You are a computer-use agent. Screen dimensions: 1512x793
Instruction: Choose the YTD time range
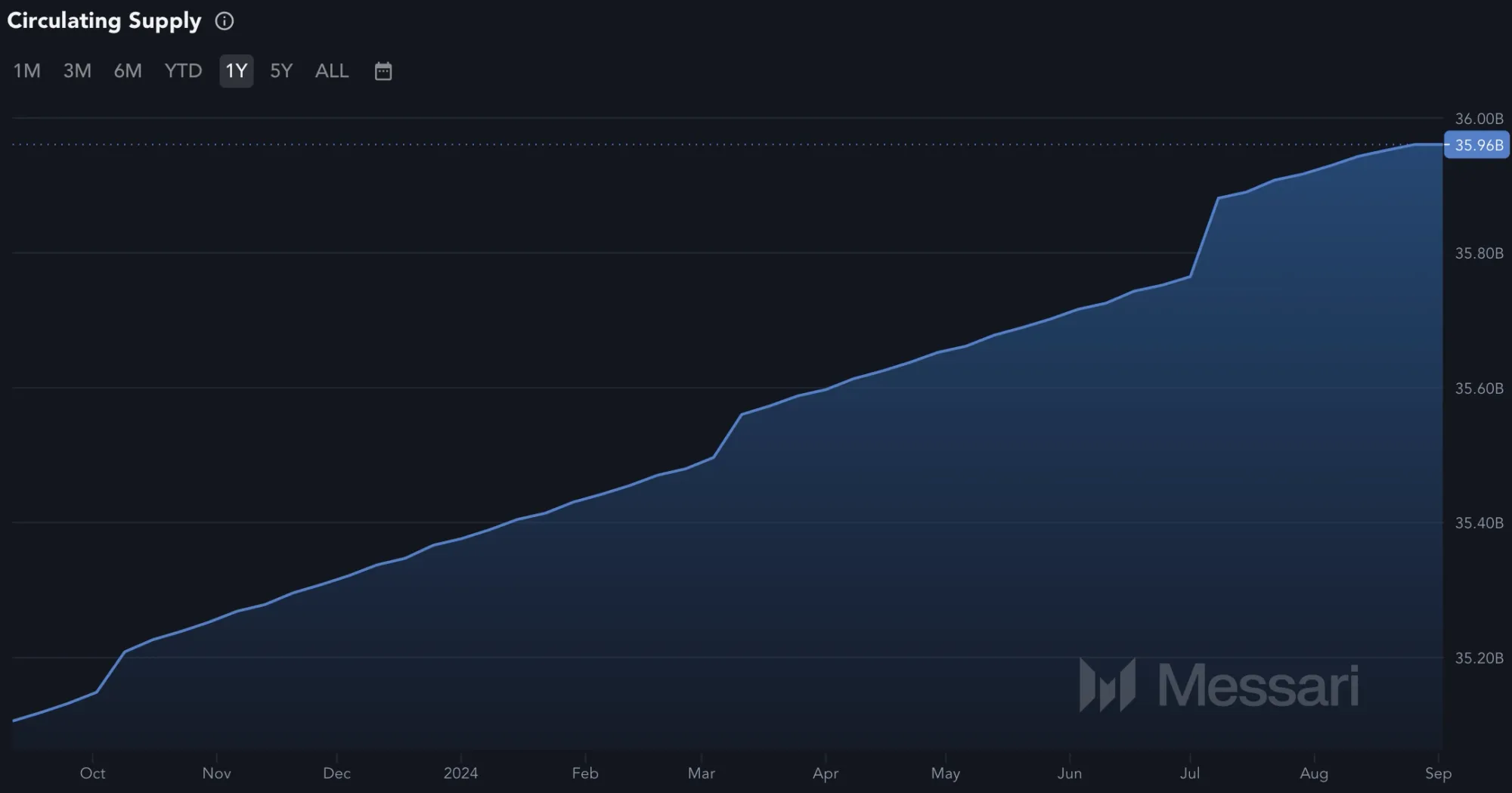[x=183, y=71]
